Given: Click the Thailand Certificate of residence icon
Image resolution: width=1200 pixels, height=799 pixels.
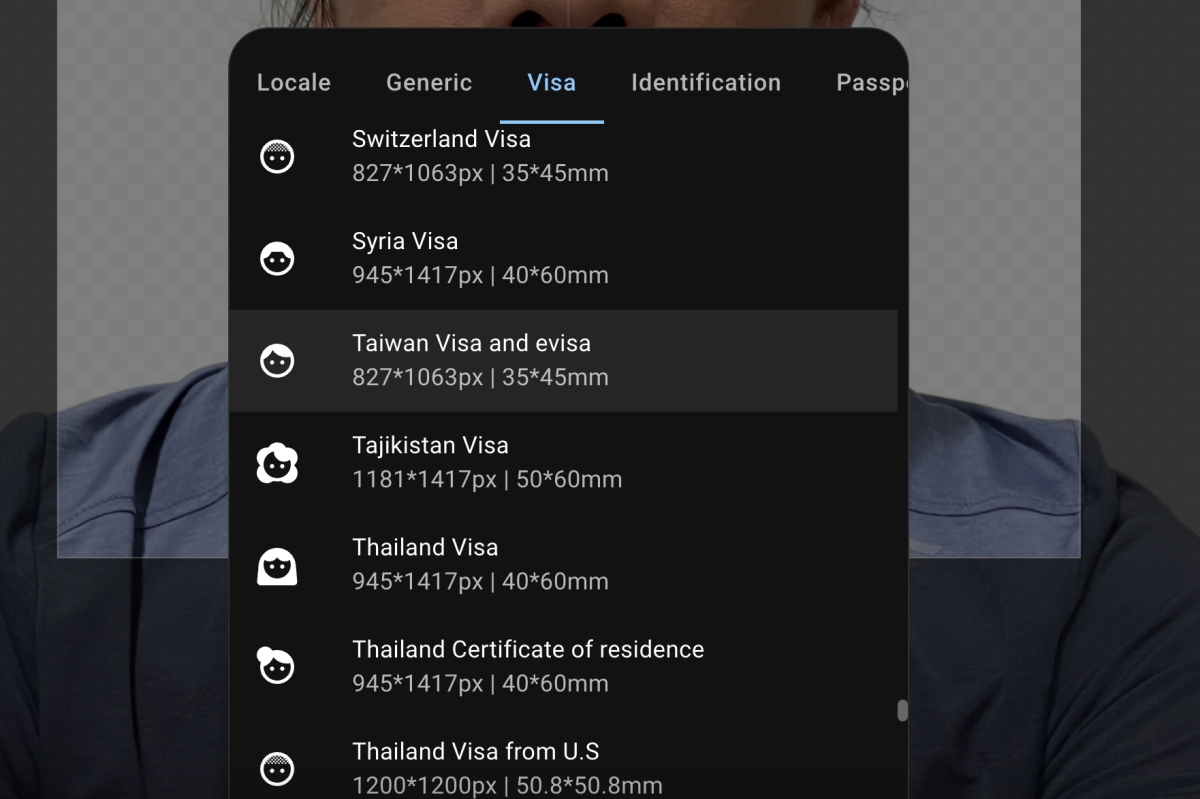Looking at the screenshot, I should pyautogui.click(x=276, y=666).
